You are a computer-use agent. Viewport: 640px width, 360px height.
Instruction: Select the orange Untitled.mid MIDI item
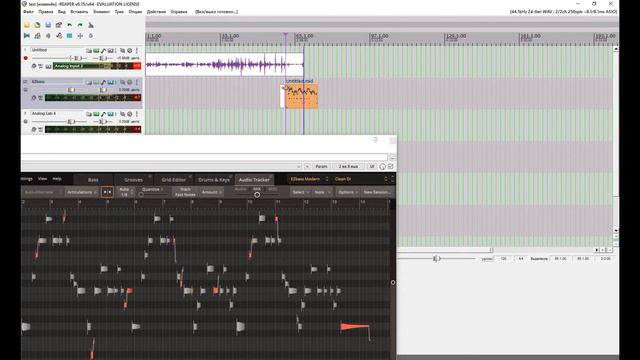click(x=301, y=96)
